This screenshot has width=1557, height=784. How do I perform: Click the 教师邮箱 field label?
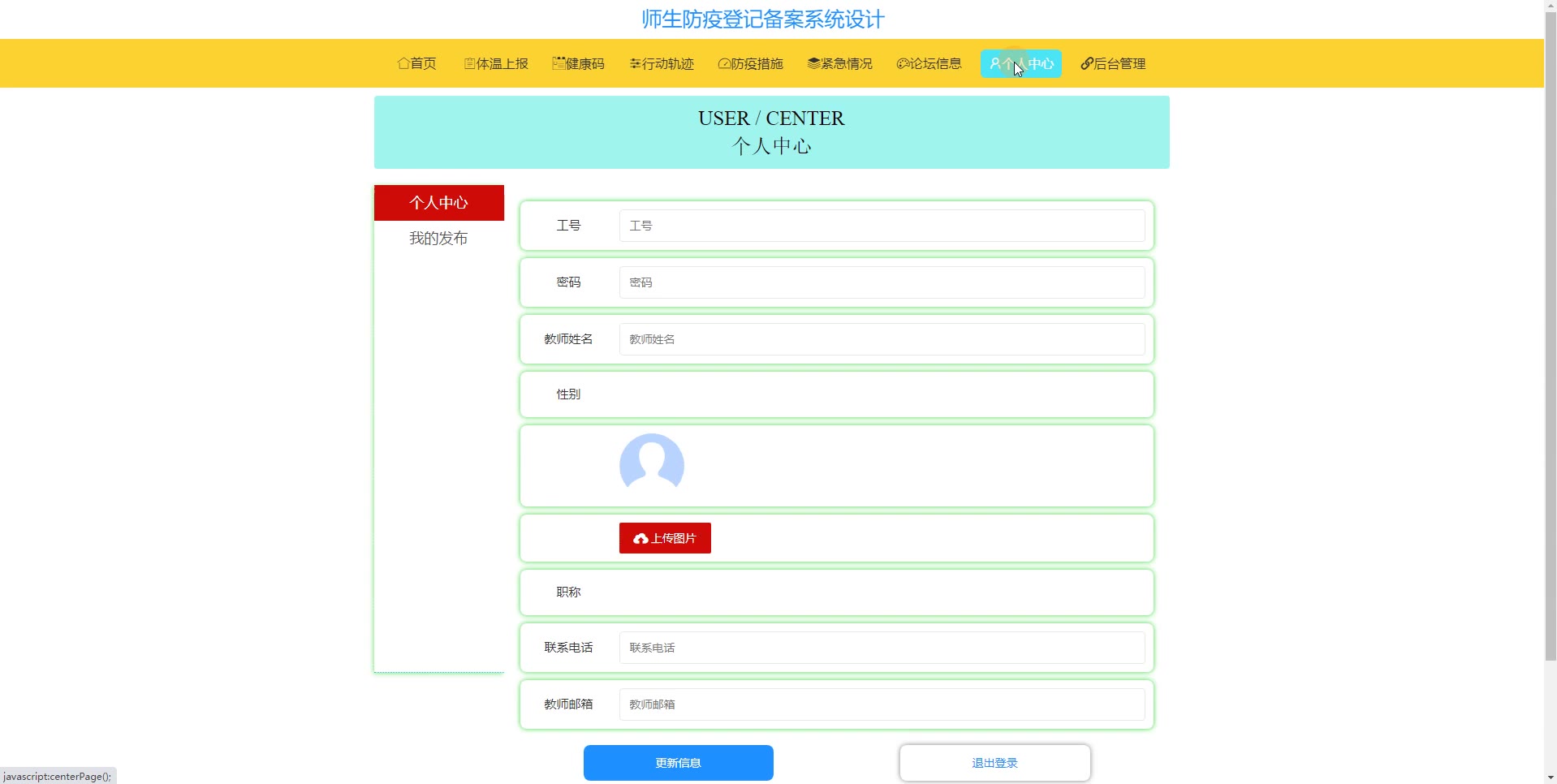[x=568, y=704]
